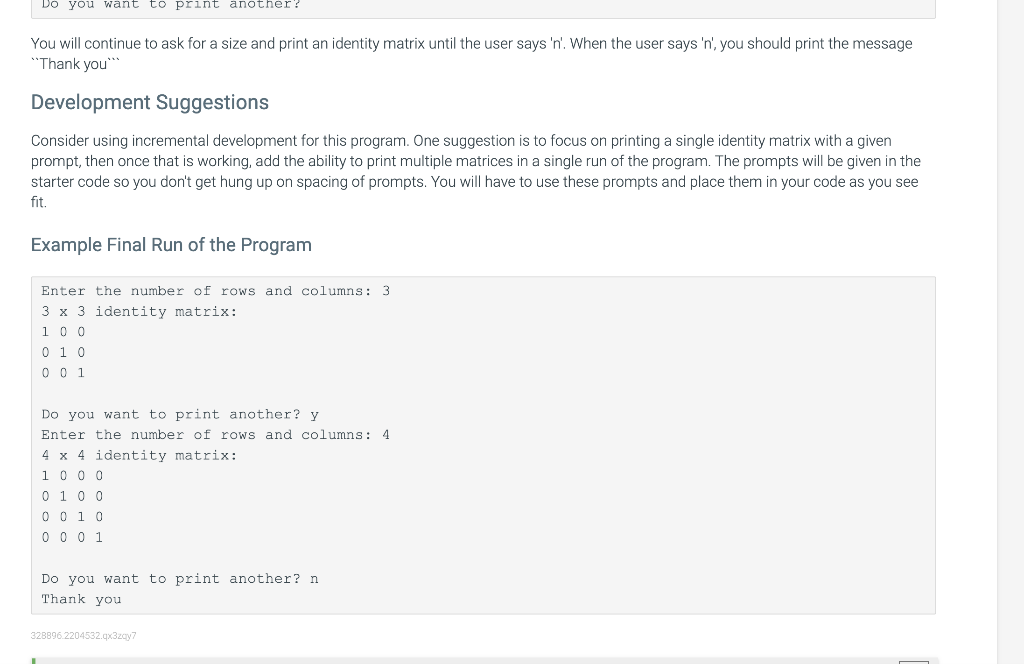
Task: Click the 'Do you want to print another? y' line
Action: pos(180,415)
